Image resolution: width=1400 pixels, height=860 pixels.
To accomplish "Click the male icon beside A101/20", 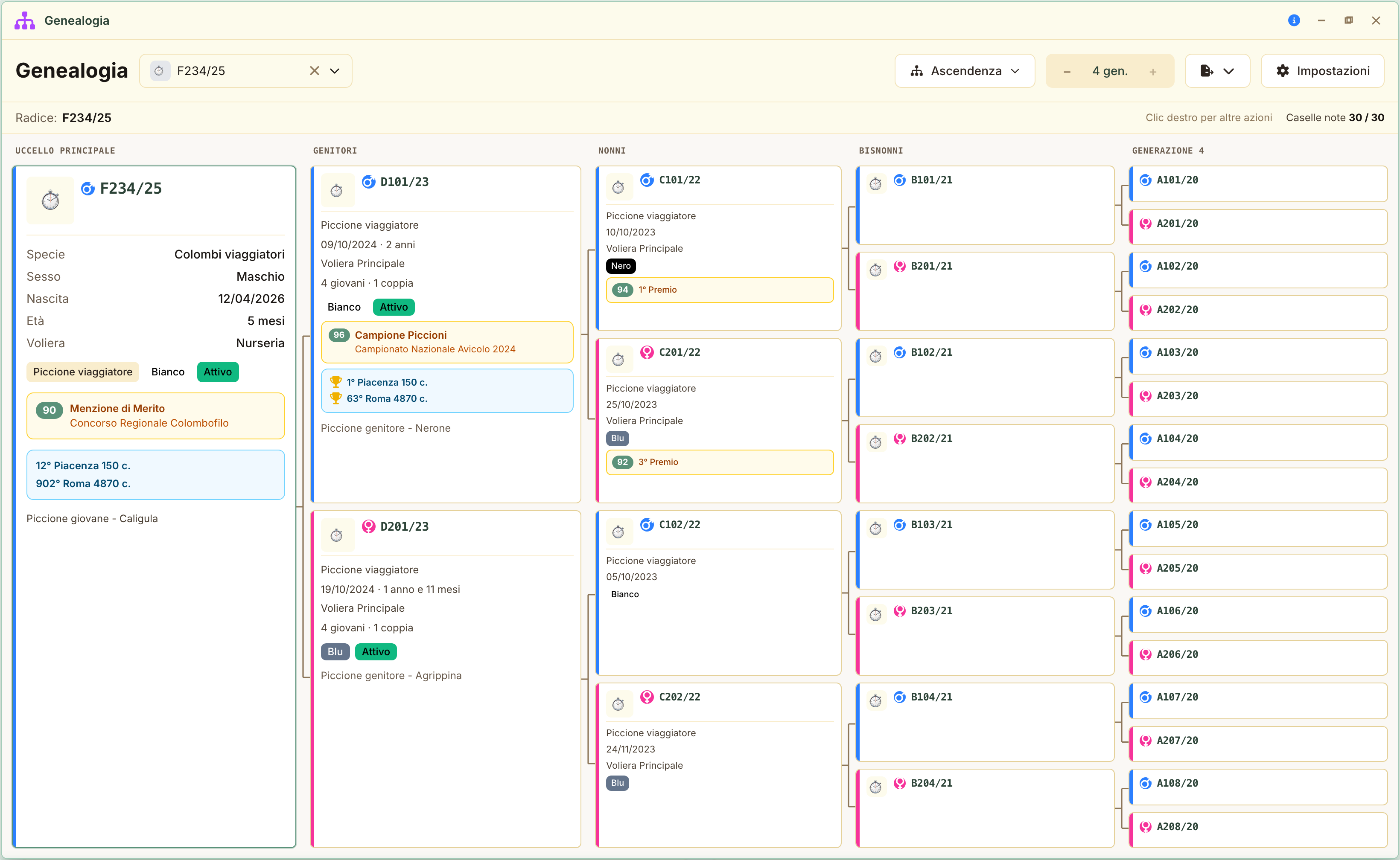I will click(1146, 180).
